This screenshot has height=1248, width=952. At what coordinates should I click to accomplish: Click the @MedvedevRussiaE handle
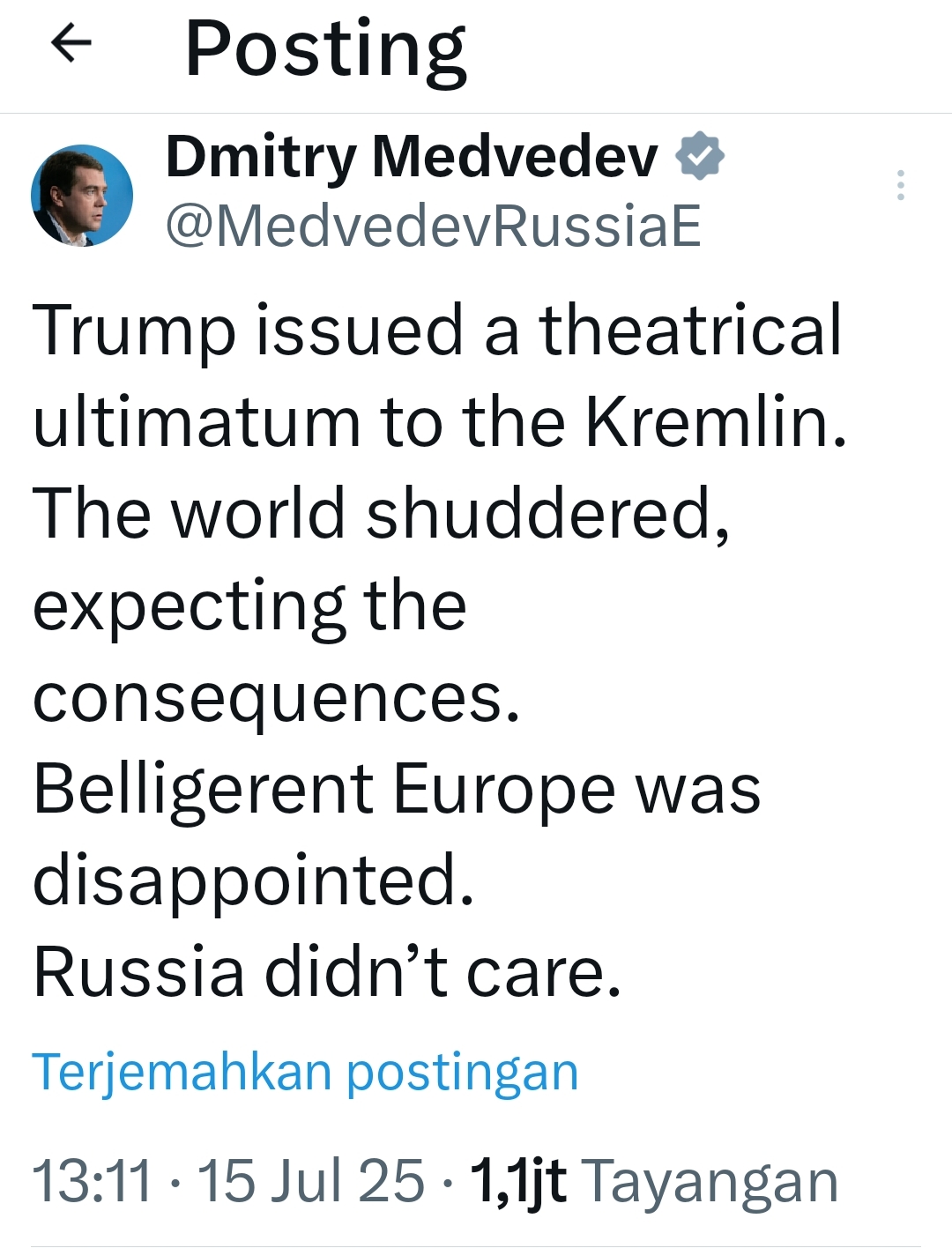pyautogui.click(x=433, y=226)
